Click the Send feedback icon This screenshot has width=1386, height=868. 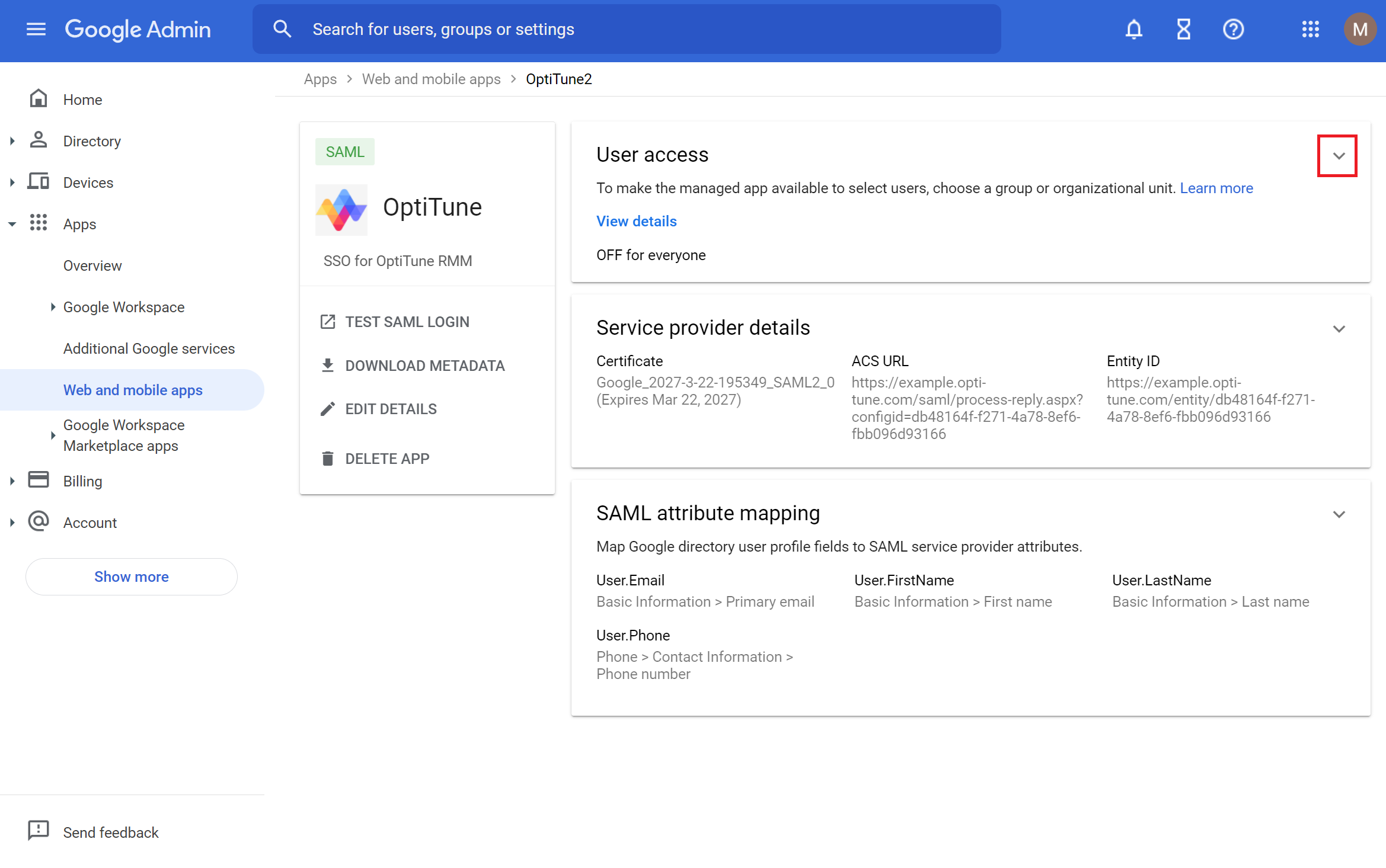(x=39, y=831)
